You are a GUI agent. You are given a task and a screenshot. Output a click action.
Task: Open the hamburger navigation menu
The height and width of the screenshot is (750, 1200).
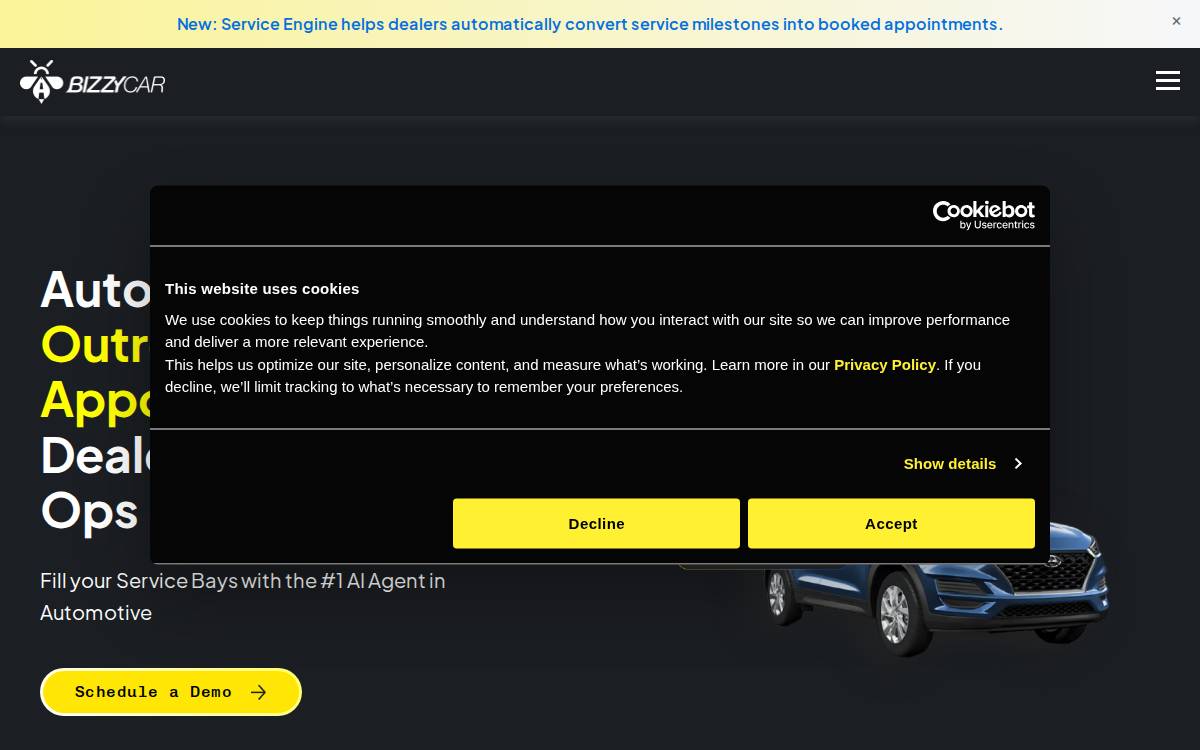click(1167, 81)
